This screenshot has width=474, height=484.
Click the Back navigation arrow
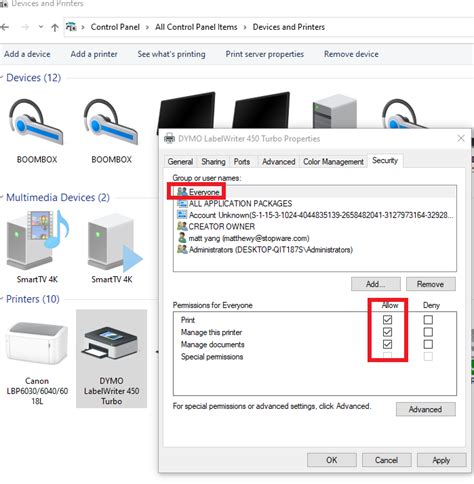click(4, 27)
